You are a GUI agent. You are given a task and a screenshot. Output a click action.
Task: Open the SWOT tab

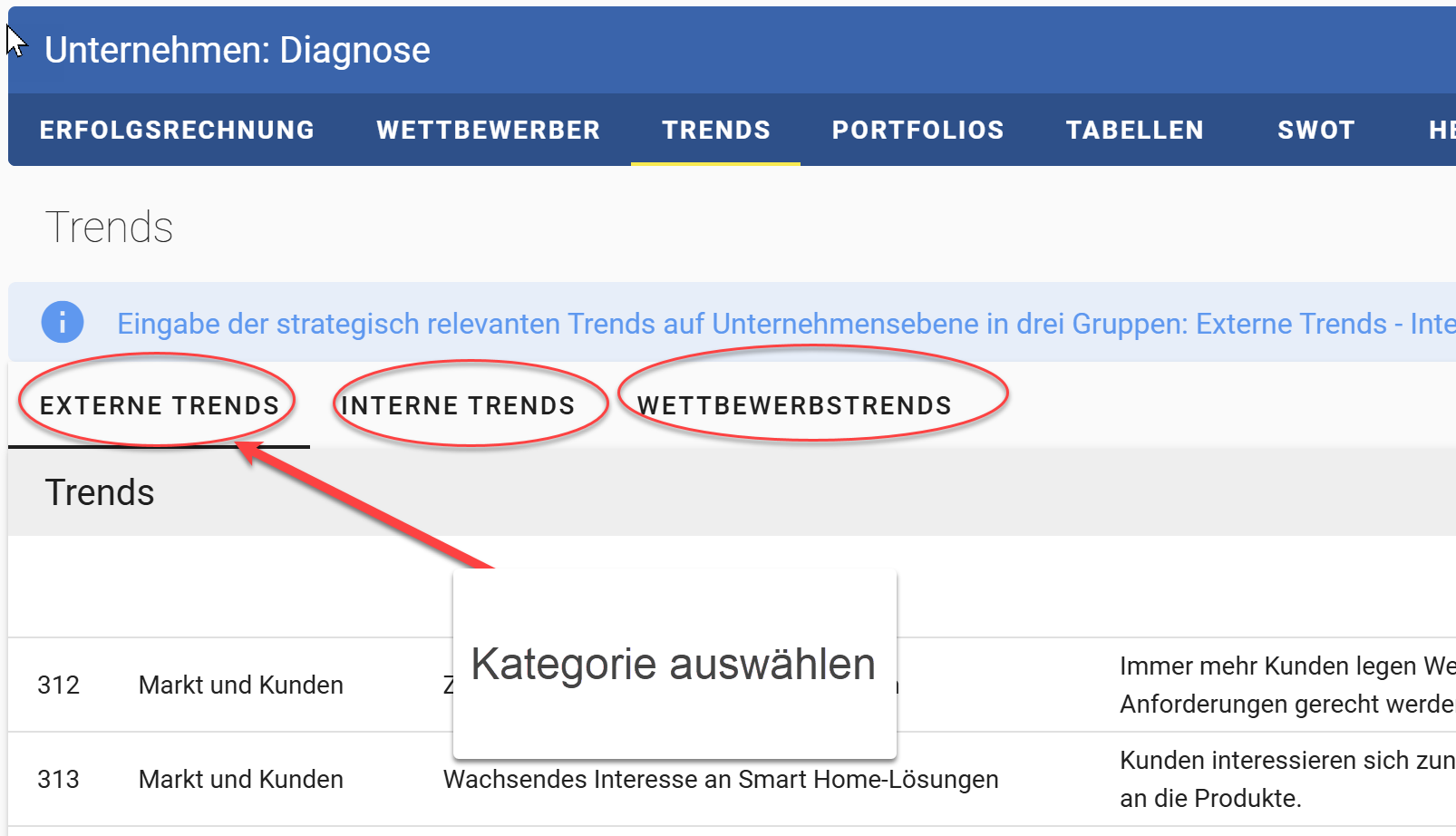[1315, 130]
